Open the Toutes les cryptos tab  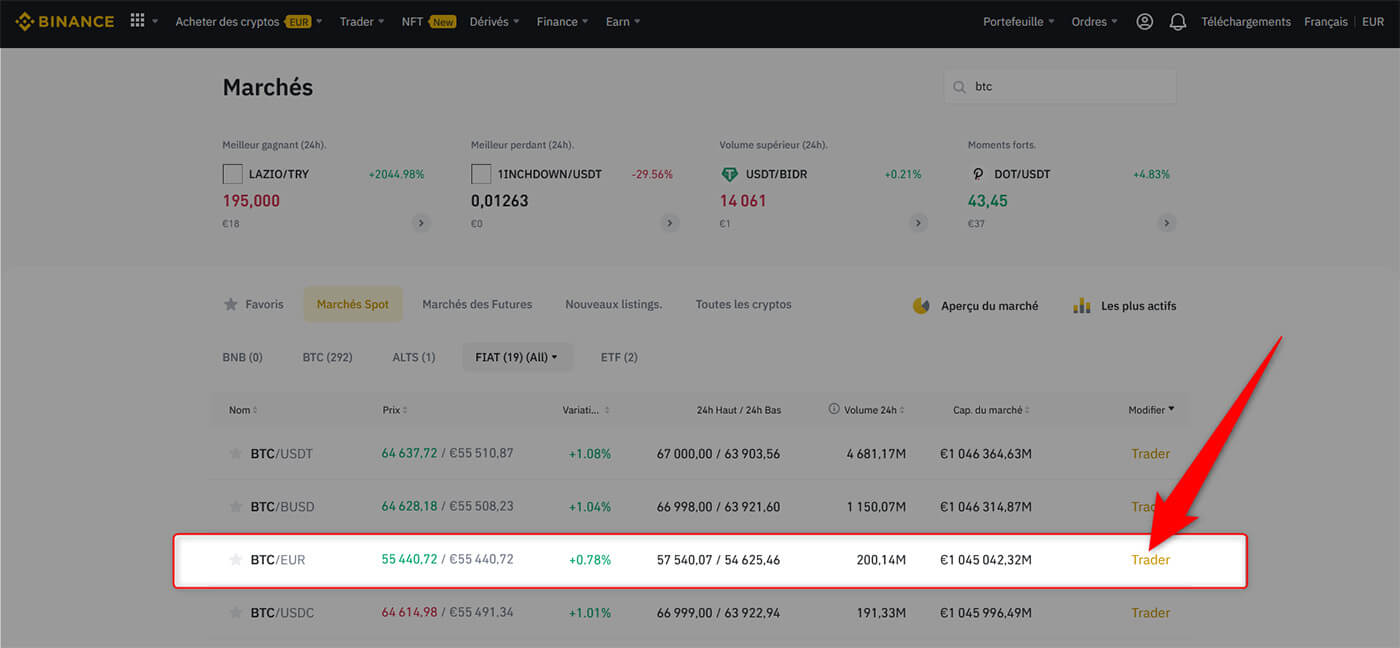744,304
